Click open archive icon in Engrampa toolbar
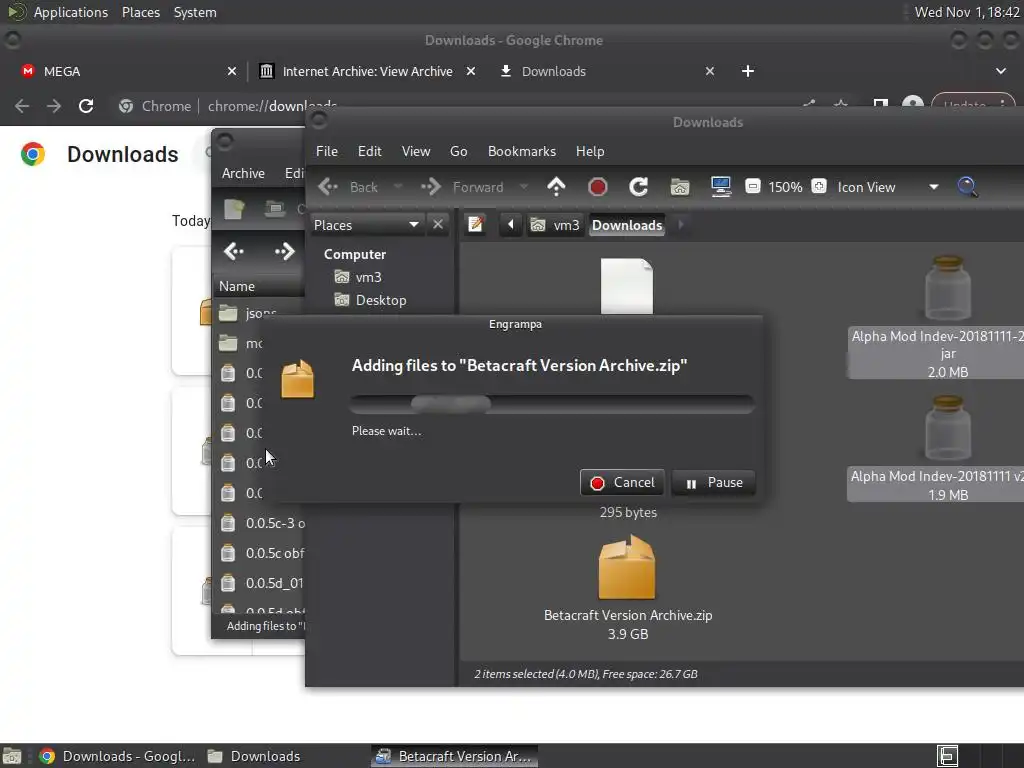1024x768 pixels. (274, 209)
